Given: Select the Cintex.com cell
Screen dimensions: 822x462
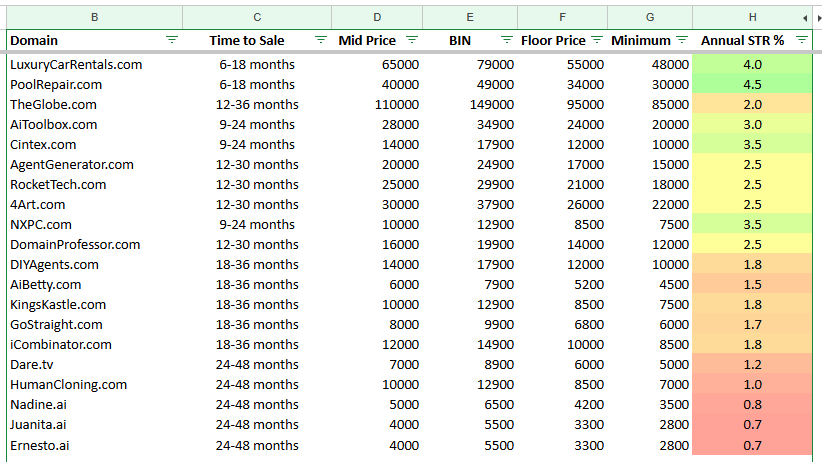Looking at the screenshot, I should 94,144.
